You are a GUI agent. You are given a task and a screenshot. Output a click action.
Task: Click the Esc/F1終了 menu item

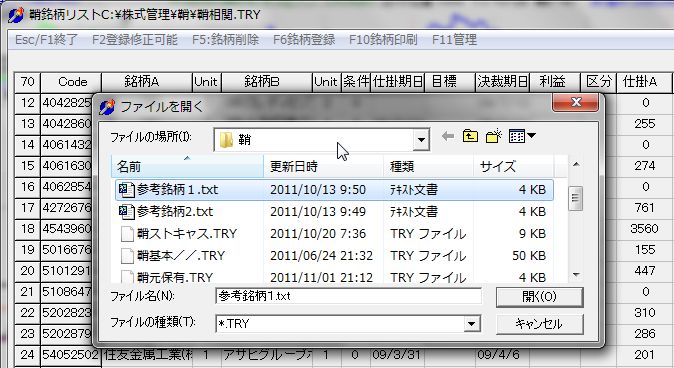coord(46,40)
